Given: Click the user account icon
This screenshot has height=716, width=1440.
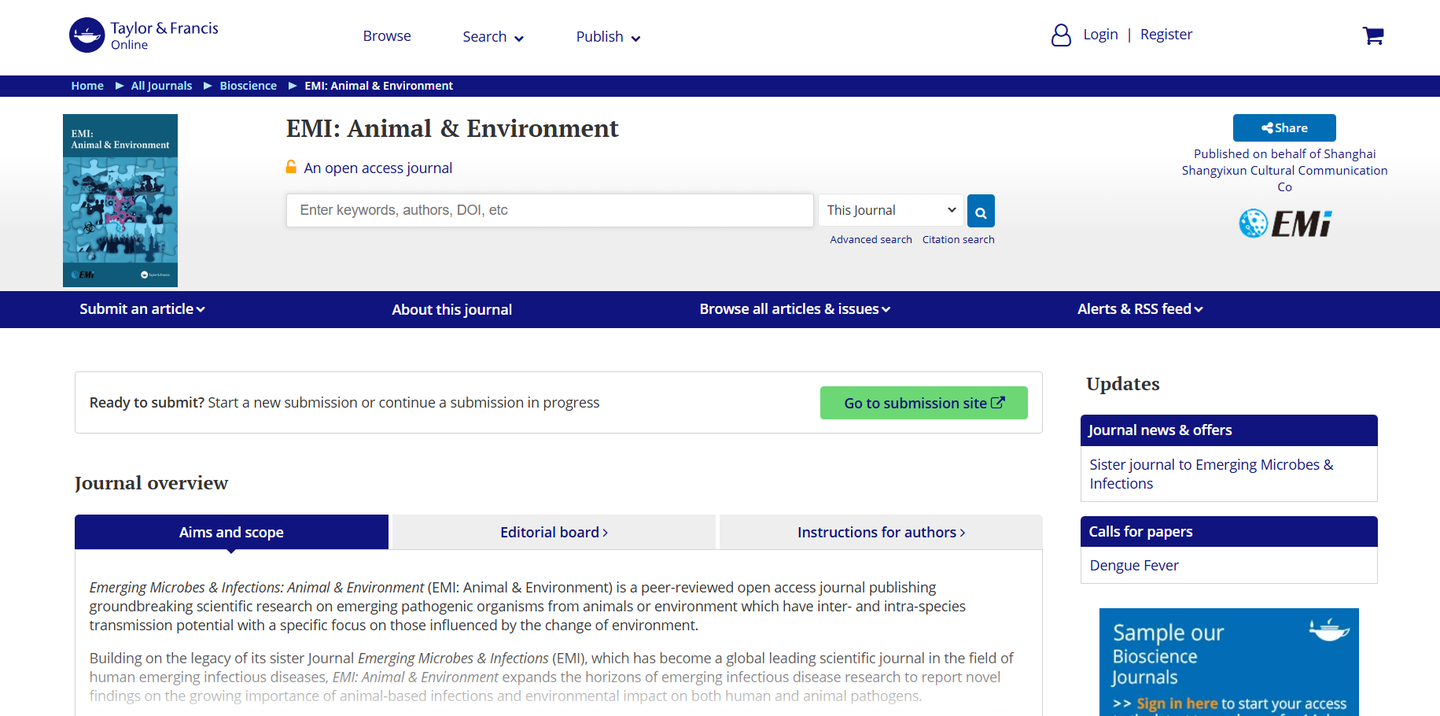Looking at the screenshot, I should tap(1061, 36).
